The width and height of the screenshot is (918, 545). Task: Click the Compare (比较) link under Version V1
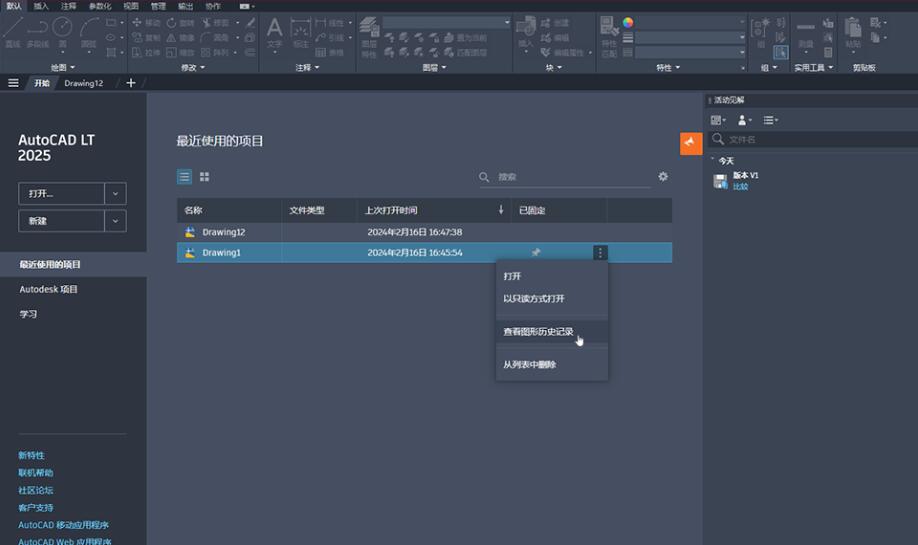[x=741, y=186]
